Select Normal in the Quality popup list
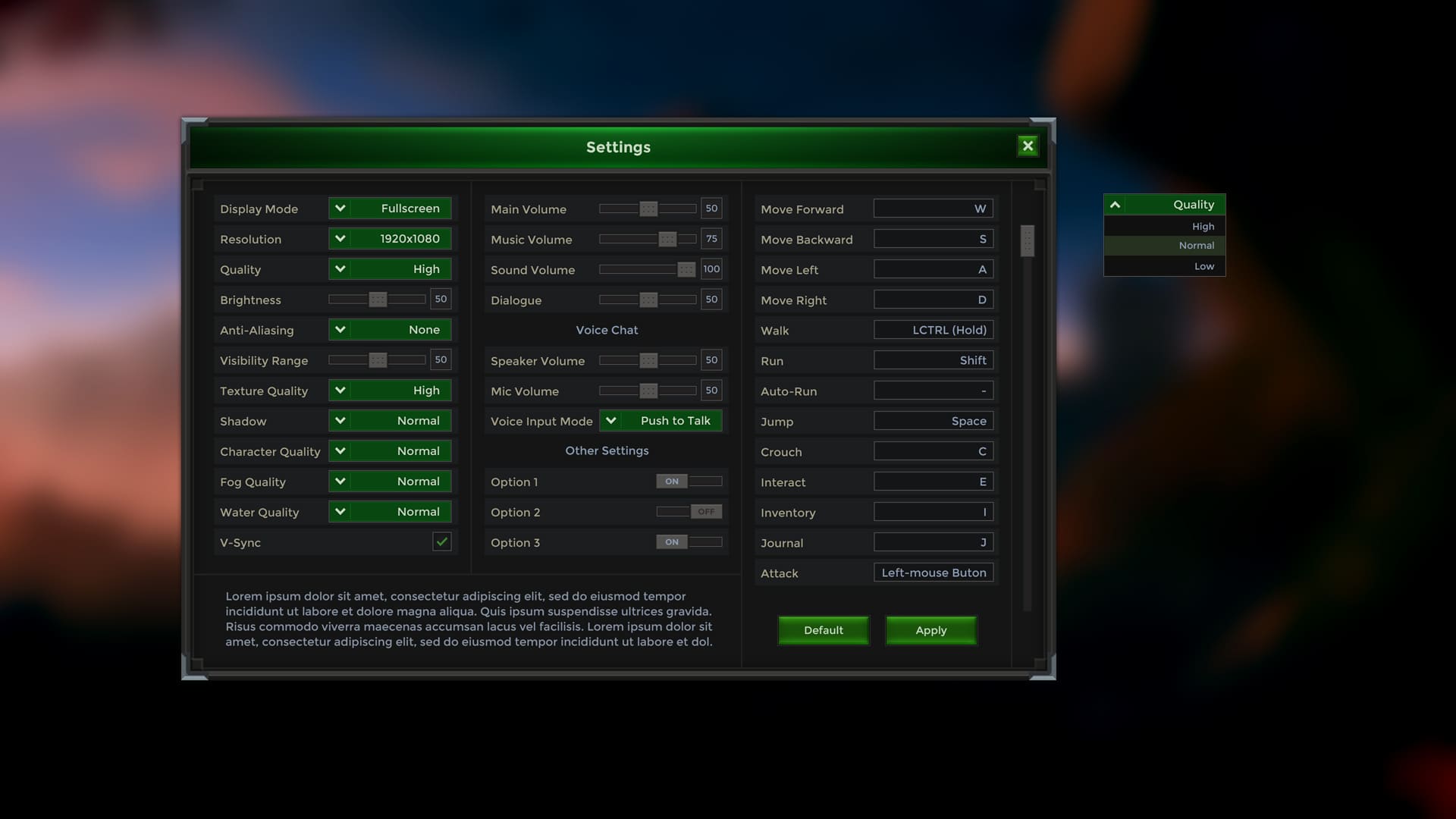This screenshot has width=1456, height=819. click(1165, 246)
